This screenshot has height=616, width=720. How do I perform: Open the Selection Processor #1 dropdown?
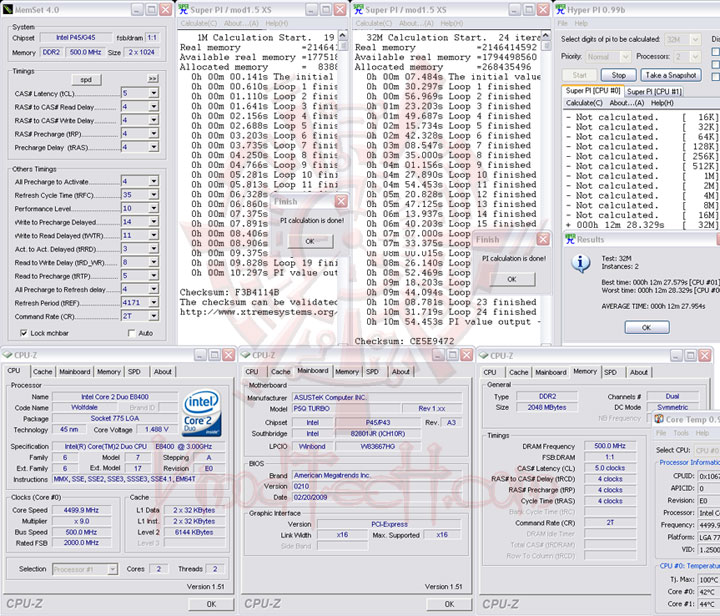point(112,569)
